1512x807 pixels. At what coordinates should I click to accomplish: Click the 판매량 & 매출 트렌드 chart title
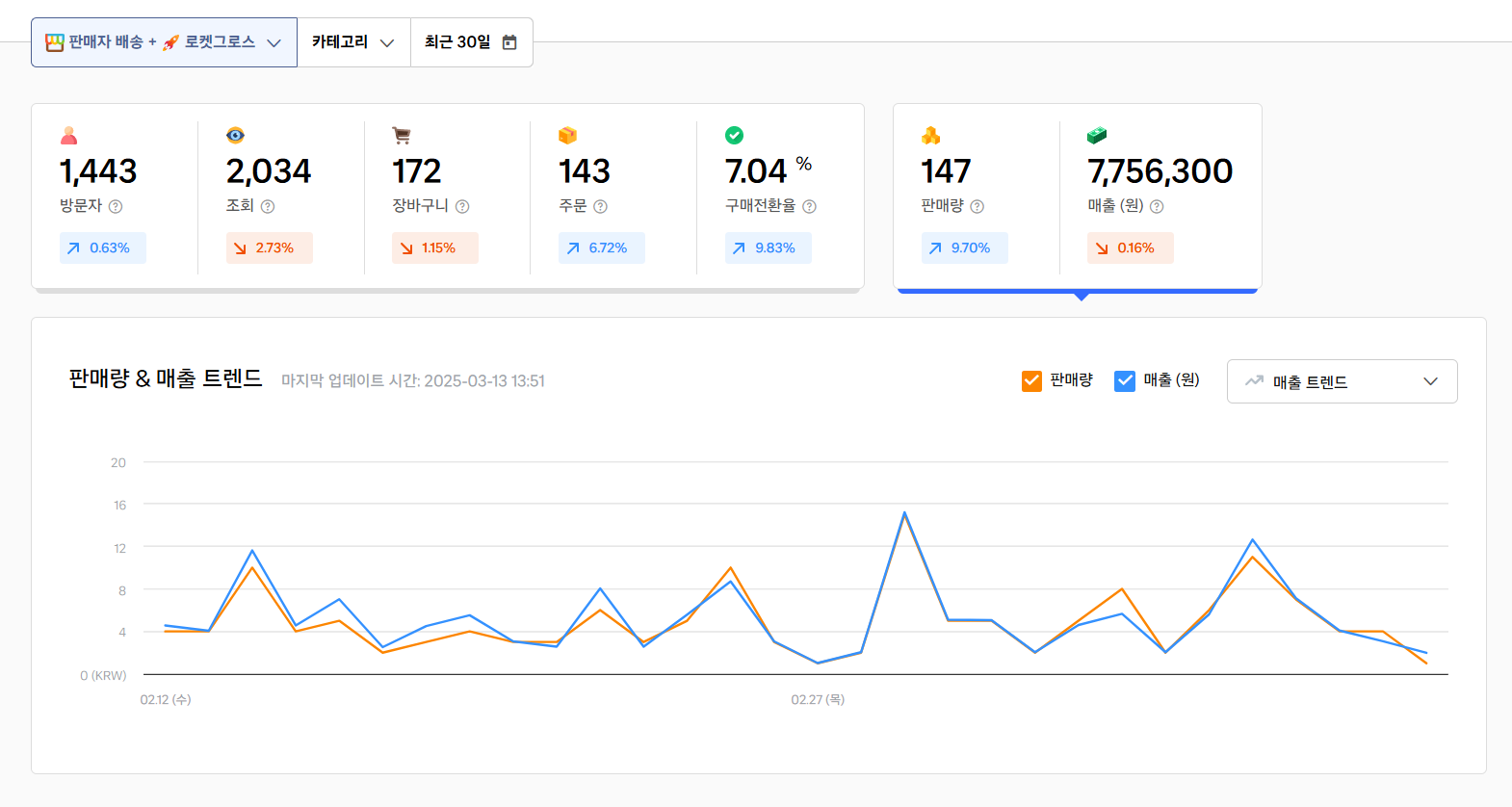(x=166, y=378)
